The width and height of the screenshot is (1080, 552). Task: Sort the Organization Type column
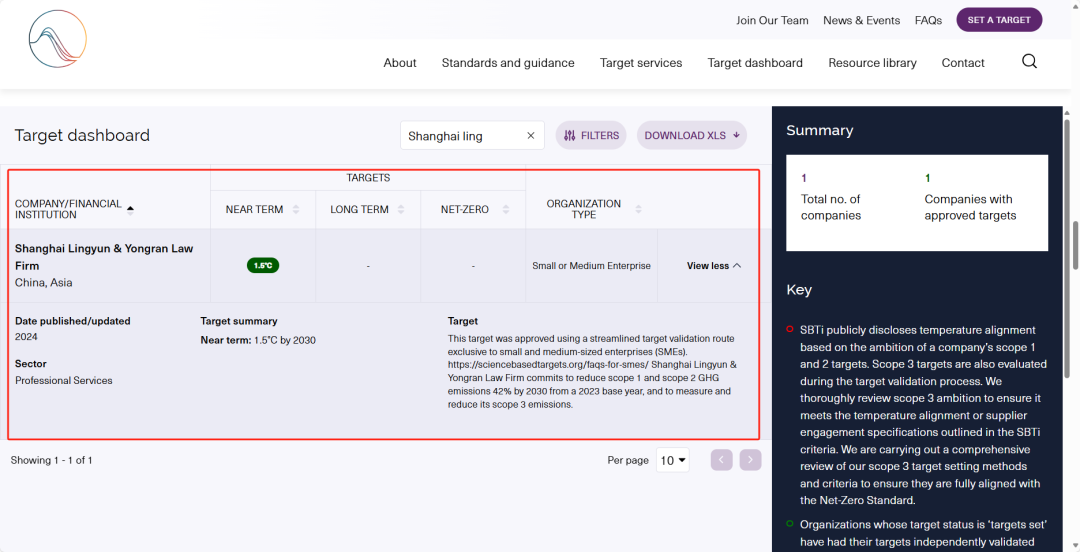click(638, 209)
